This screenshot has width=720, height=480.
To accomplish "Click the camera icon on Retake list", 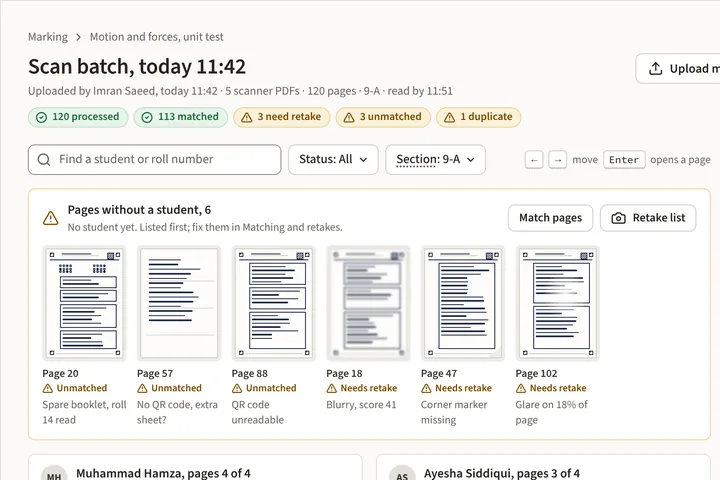I will (x=619, y=218).
